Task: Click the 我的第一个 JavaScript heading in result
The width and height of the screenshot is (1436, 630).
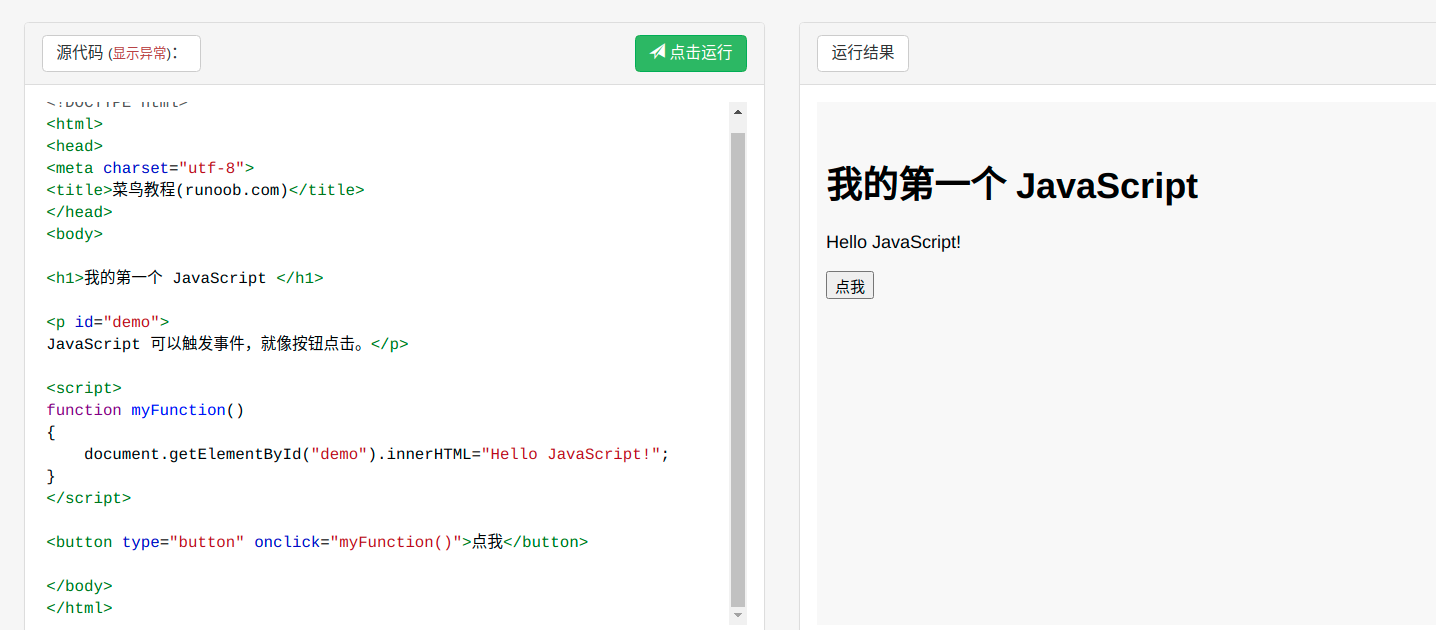Action: 1012,186
